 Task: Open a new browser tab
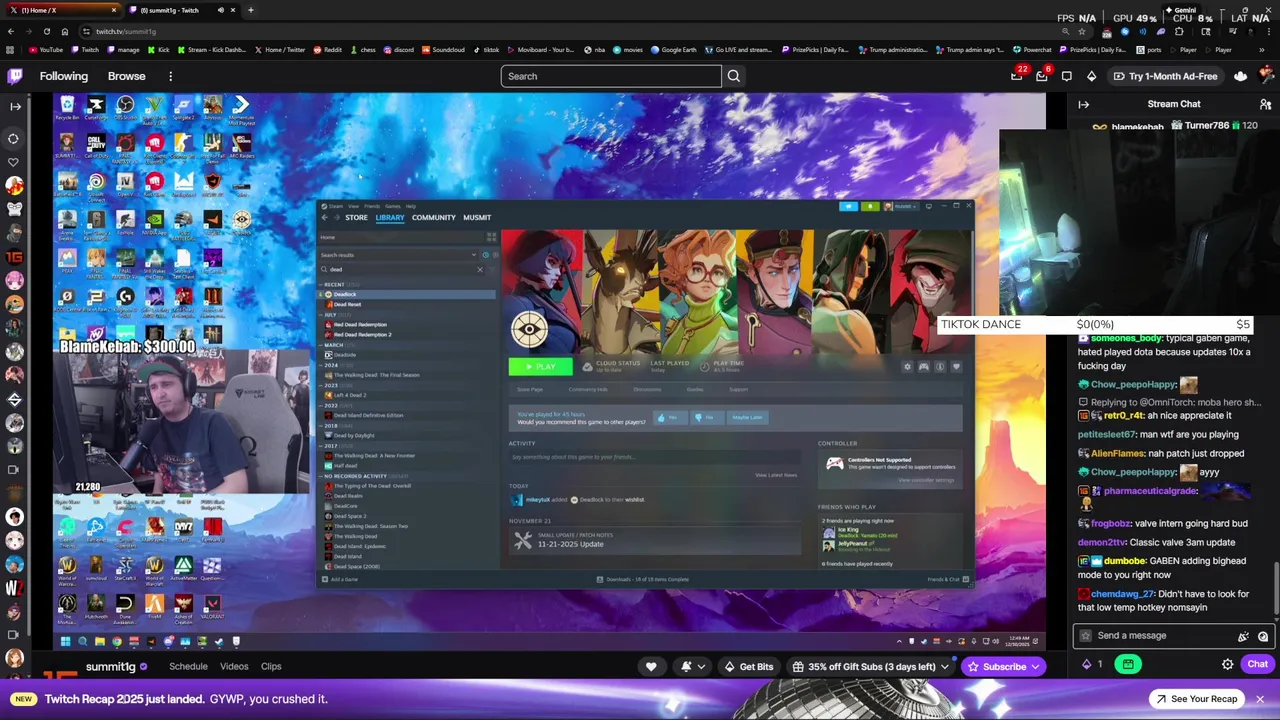(x=251, y=10)
